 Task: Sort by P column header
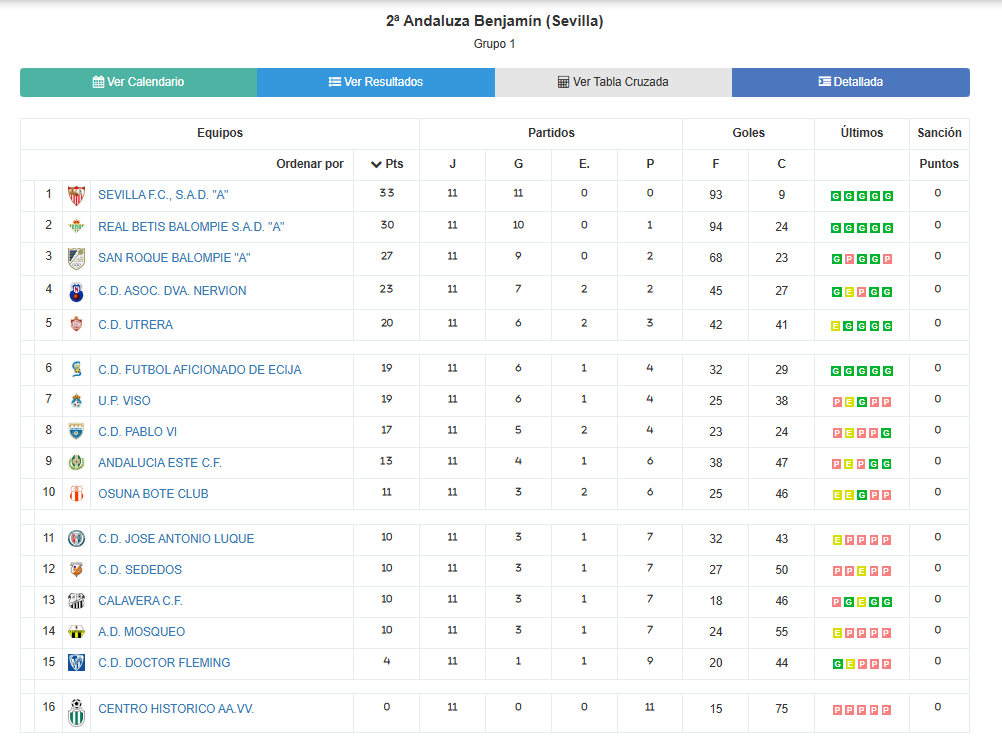(650, 164)
